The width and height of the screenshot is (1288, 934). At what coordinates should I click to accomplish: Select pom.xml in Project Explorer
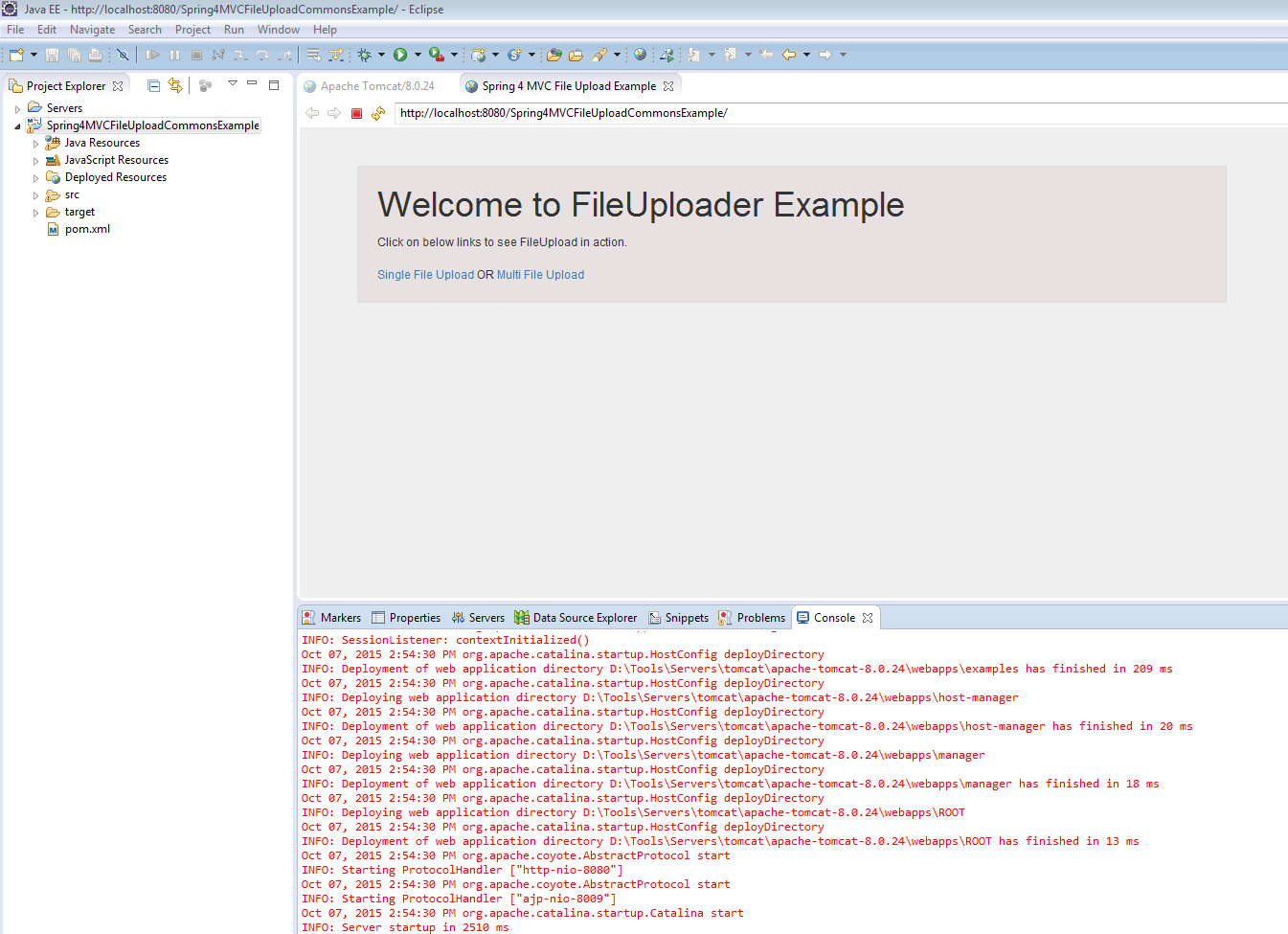87,229
